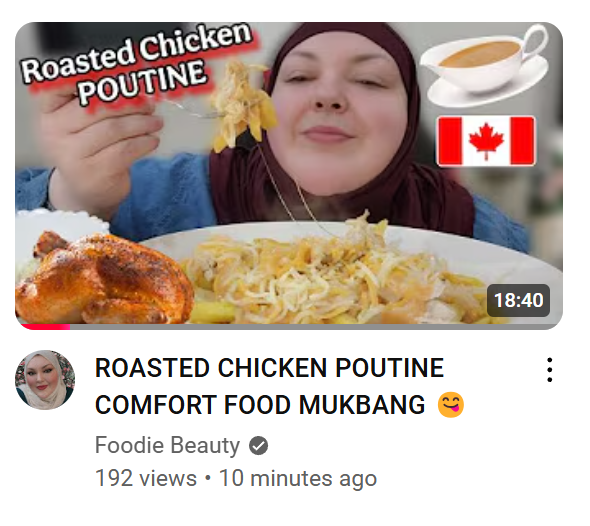
Task: Click the Canadian flag in the thumbnail
Action: (486, 141)
